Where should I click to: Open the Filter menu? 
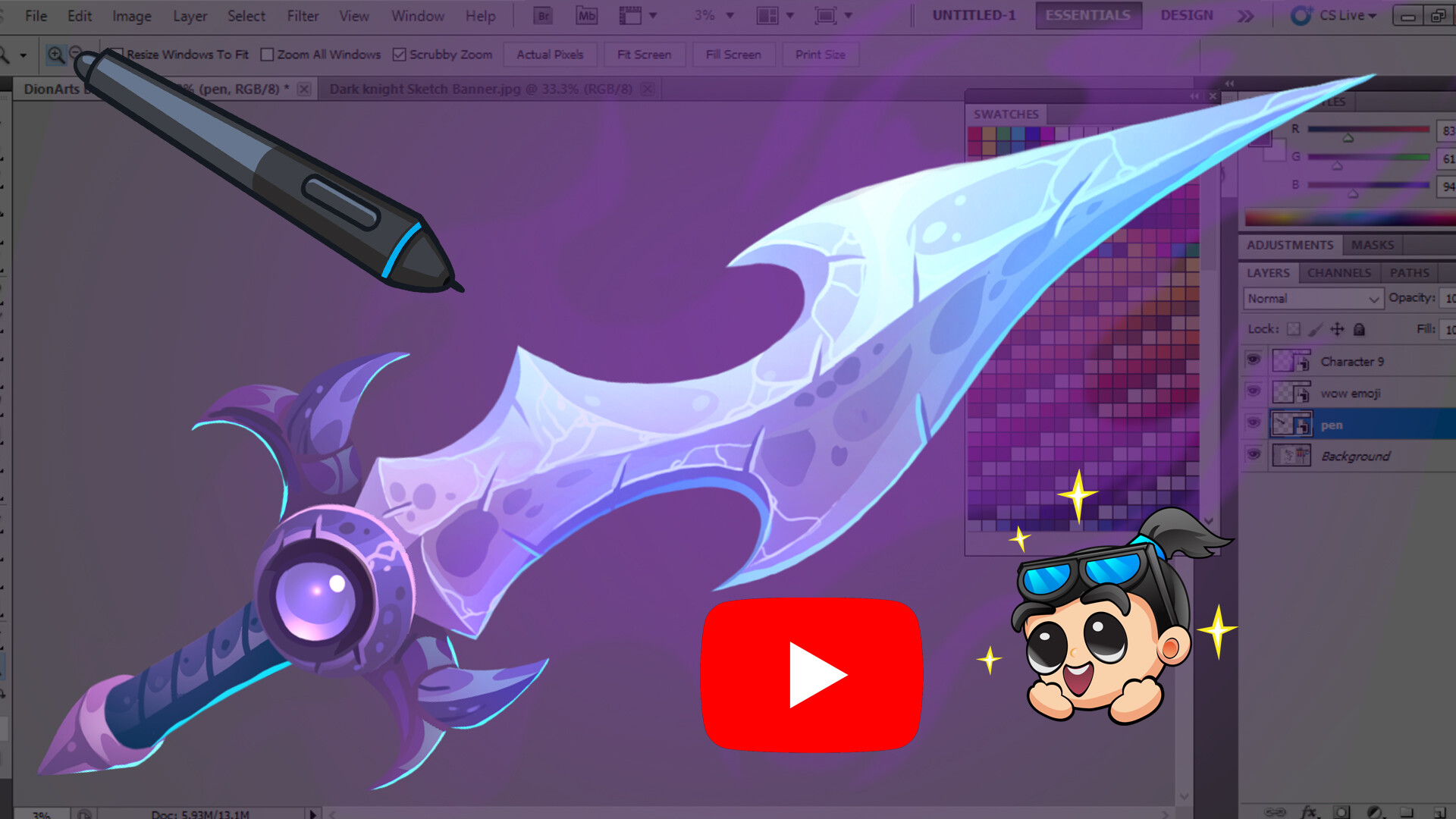pyautogui.click(x=303, y=15)
